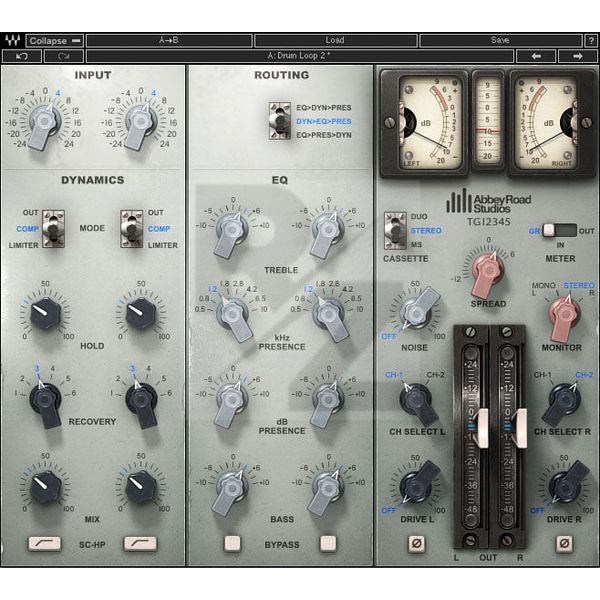This screenshot has width=600, height=600.
Task: Click the left BASS knob
Action: [232, 489]
